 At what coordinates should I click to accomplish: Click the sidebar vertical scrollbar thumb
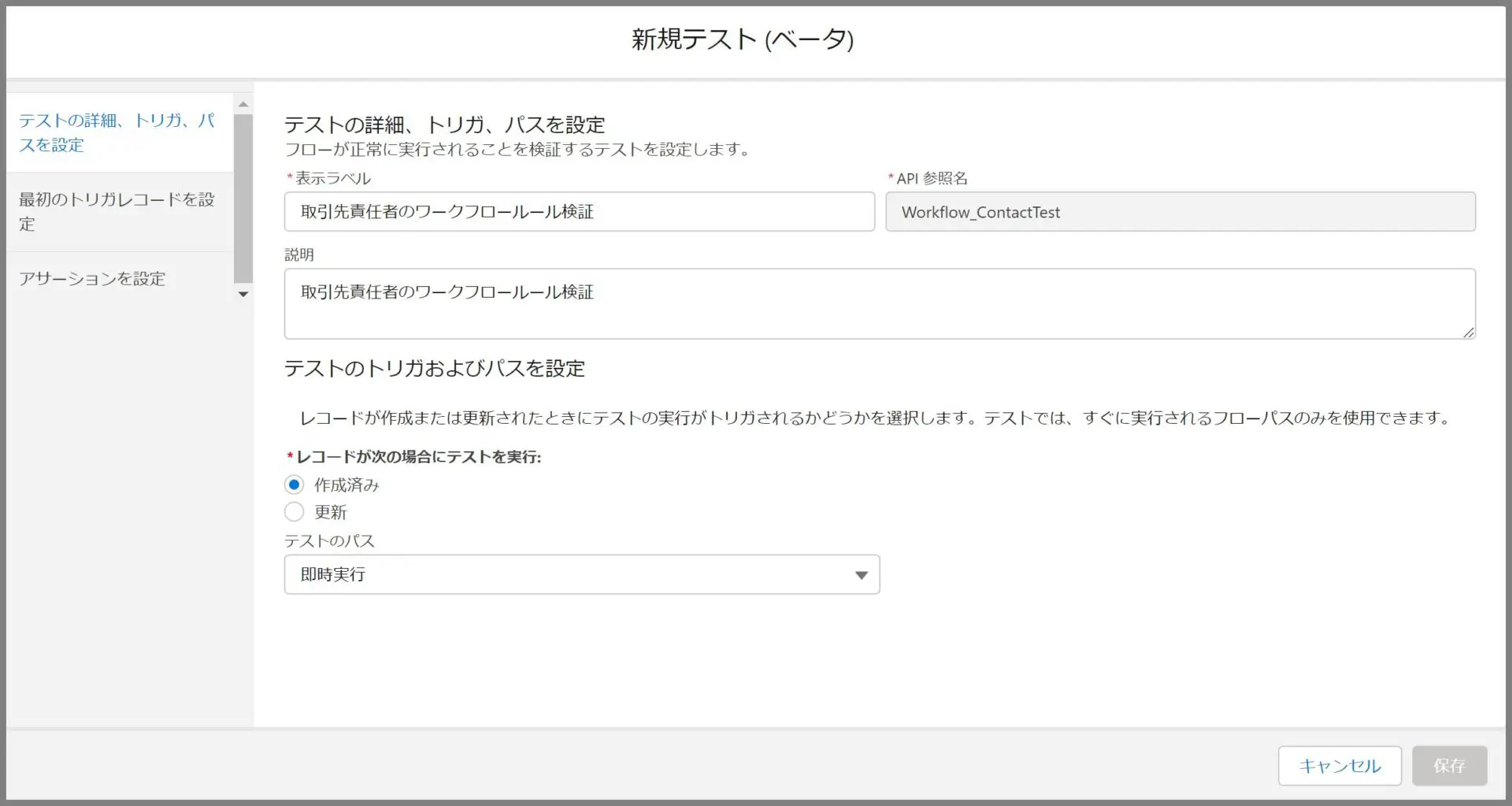click(243, 197)
